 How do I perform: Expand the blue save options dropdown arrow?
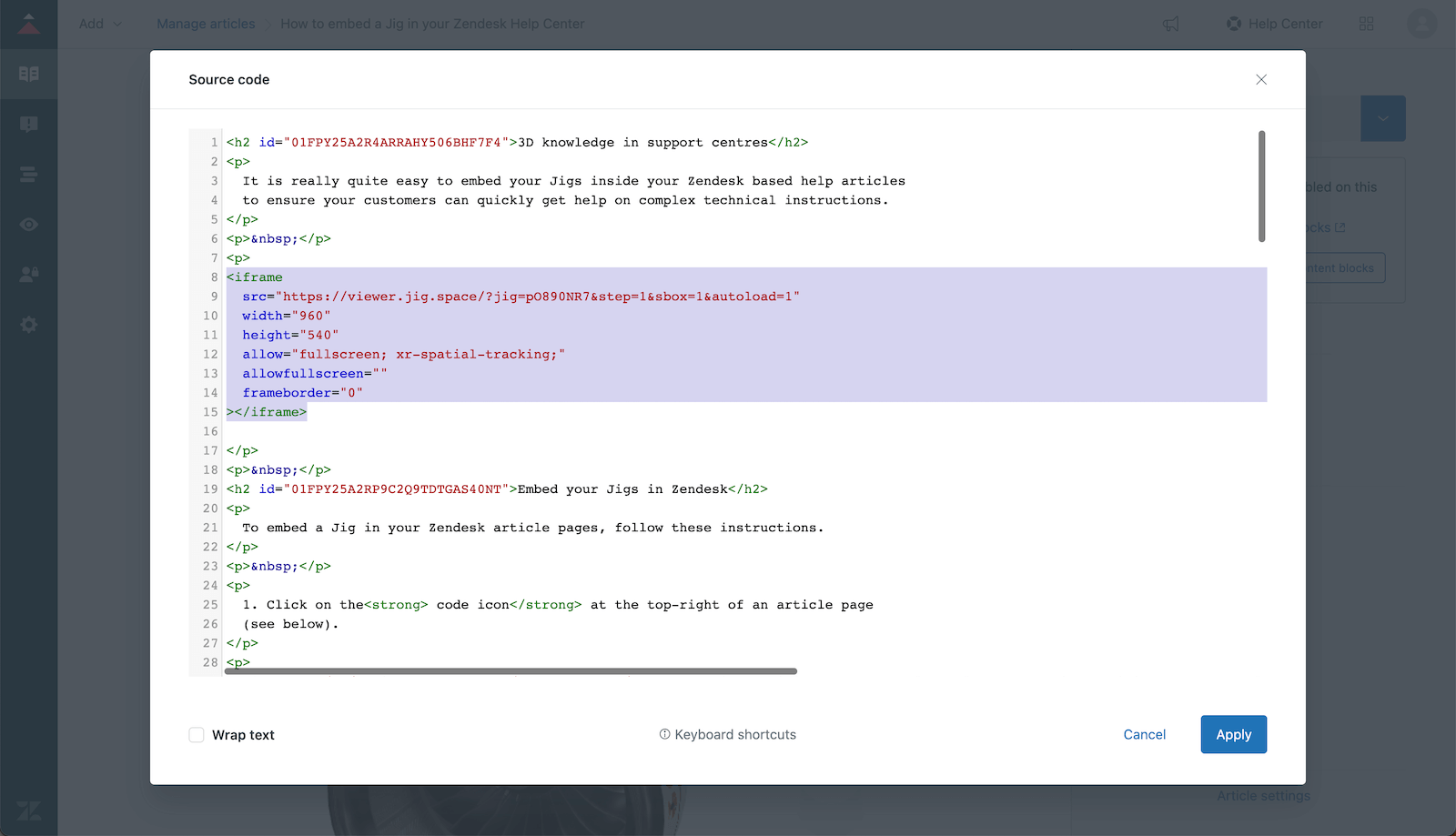point(1383,118)
